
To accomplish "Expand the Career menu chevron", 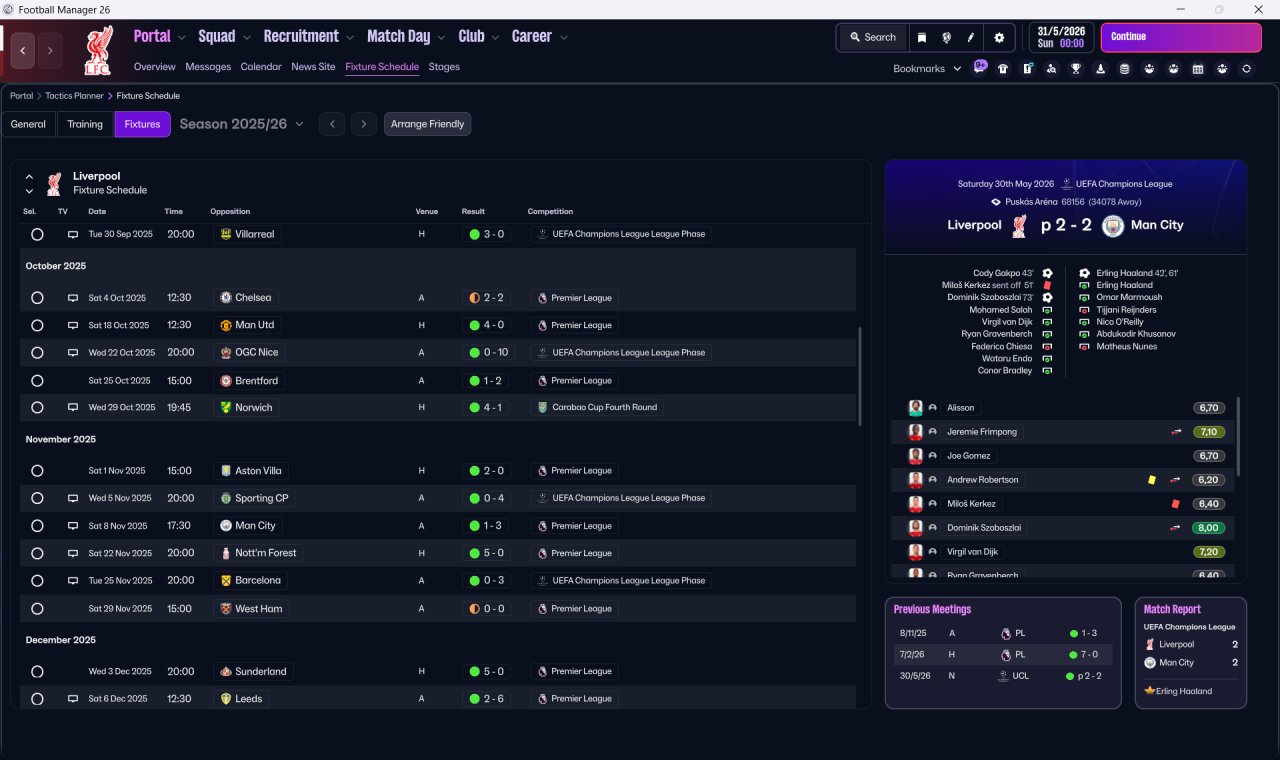I will [x=564, y=38].
